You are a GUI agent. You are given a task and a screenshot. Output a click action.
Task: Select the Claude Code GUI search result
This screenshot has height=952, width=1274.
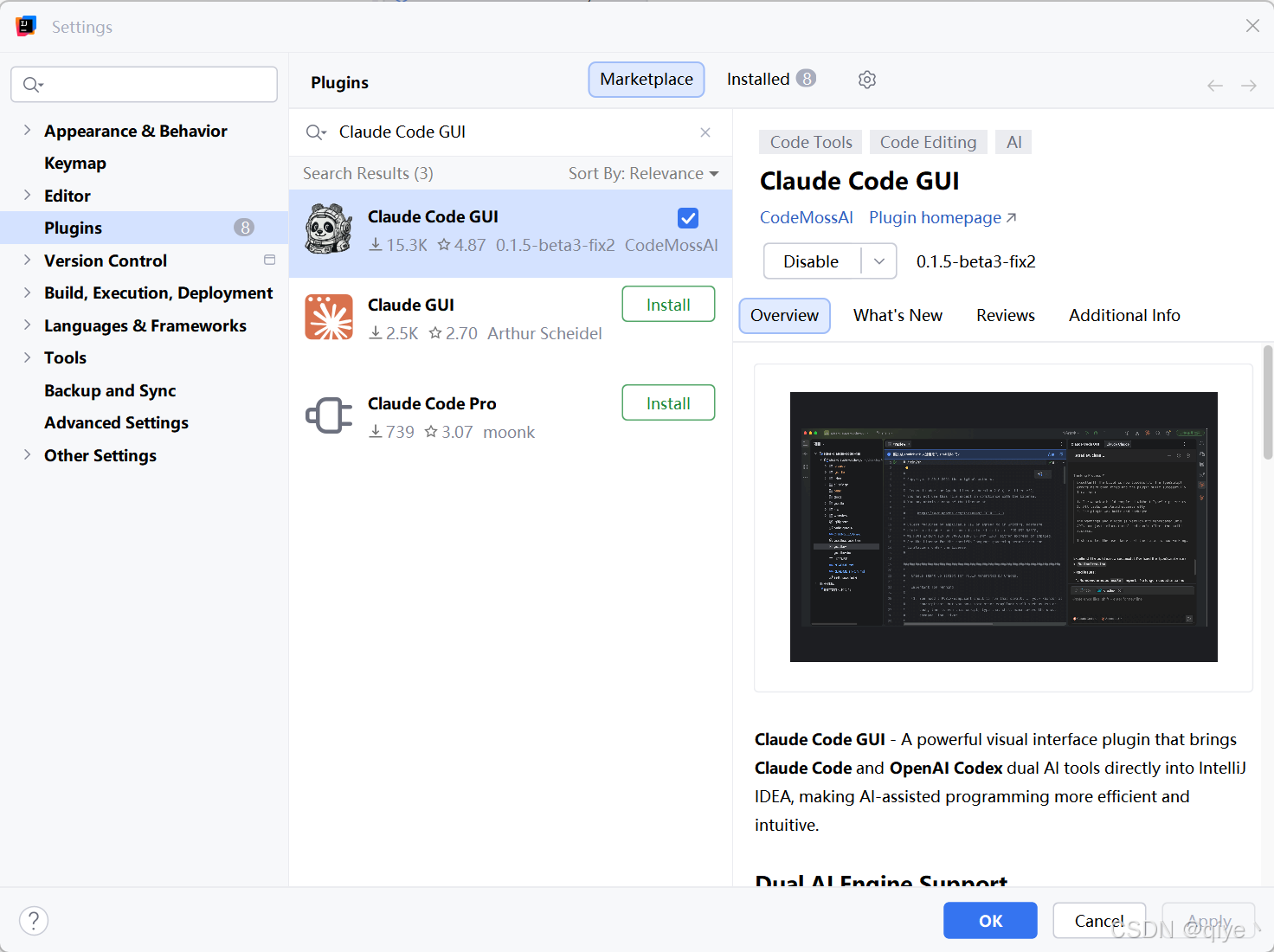click(x=511, y=234)
